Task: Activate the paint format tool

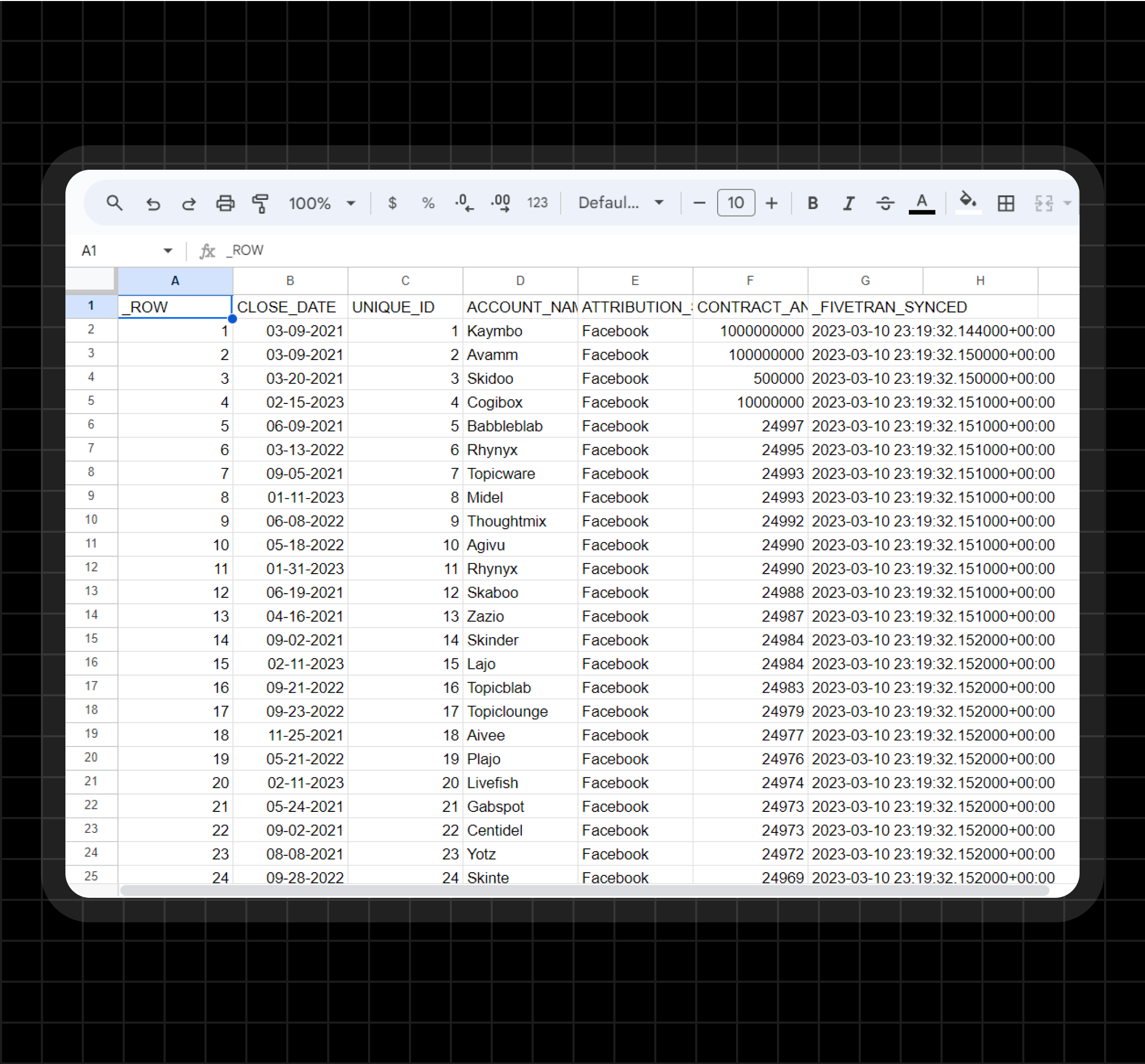Action: click(261, 203)
